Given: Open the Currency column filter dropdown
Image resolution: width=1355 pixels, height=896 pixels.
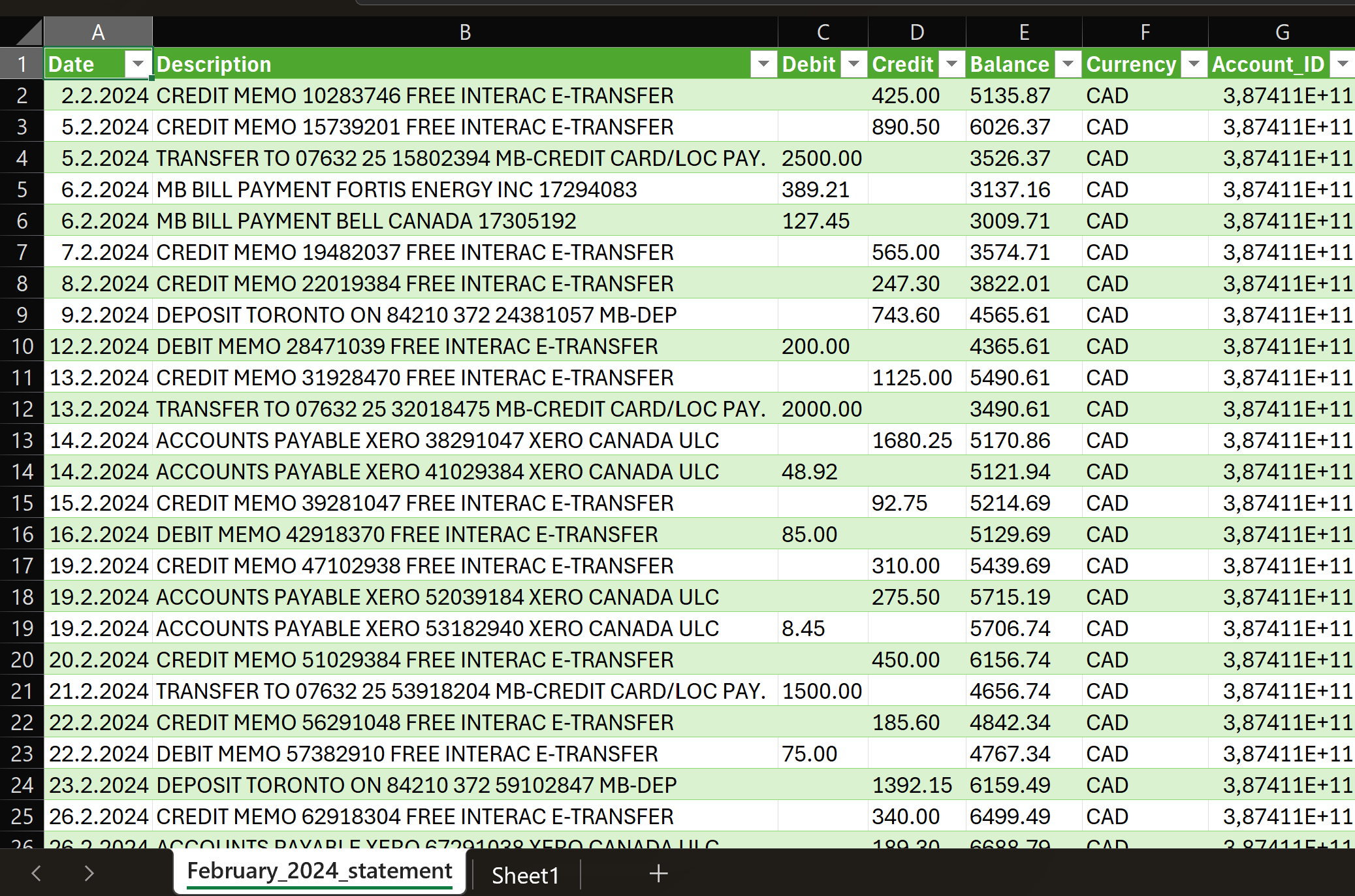Looking at the screenshot, I should (1194, 64).
